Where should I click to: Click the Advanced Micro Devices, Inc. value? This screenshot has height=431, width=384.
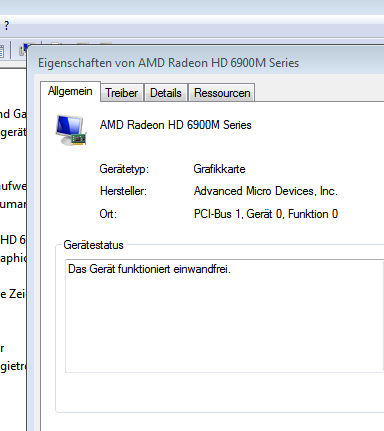pyautogui.click(x=266, y=191)
